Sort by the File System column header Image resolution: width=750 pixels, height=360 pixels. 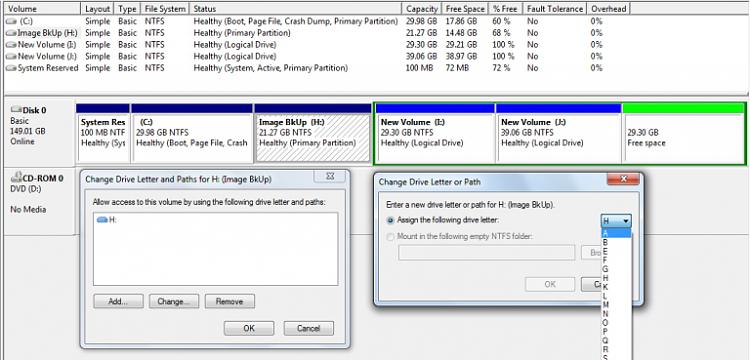pos(165,9)
